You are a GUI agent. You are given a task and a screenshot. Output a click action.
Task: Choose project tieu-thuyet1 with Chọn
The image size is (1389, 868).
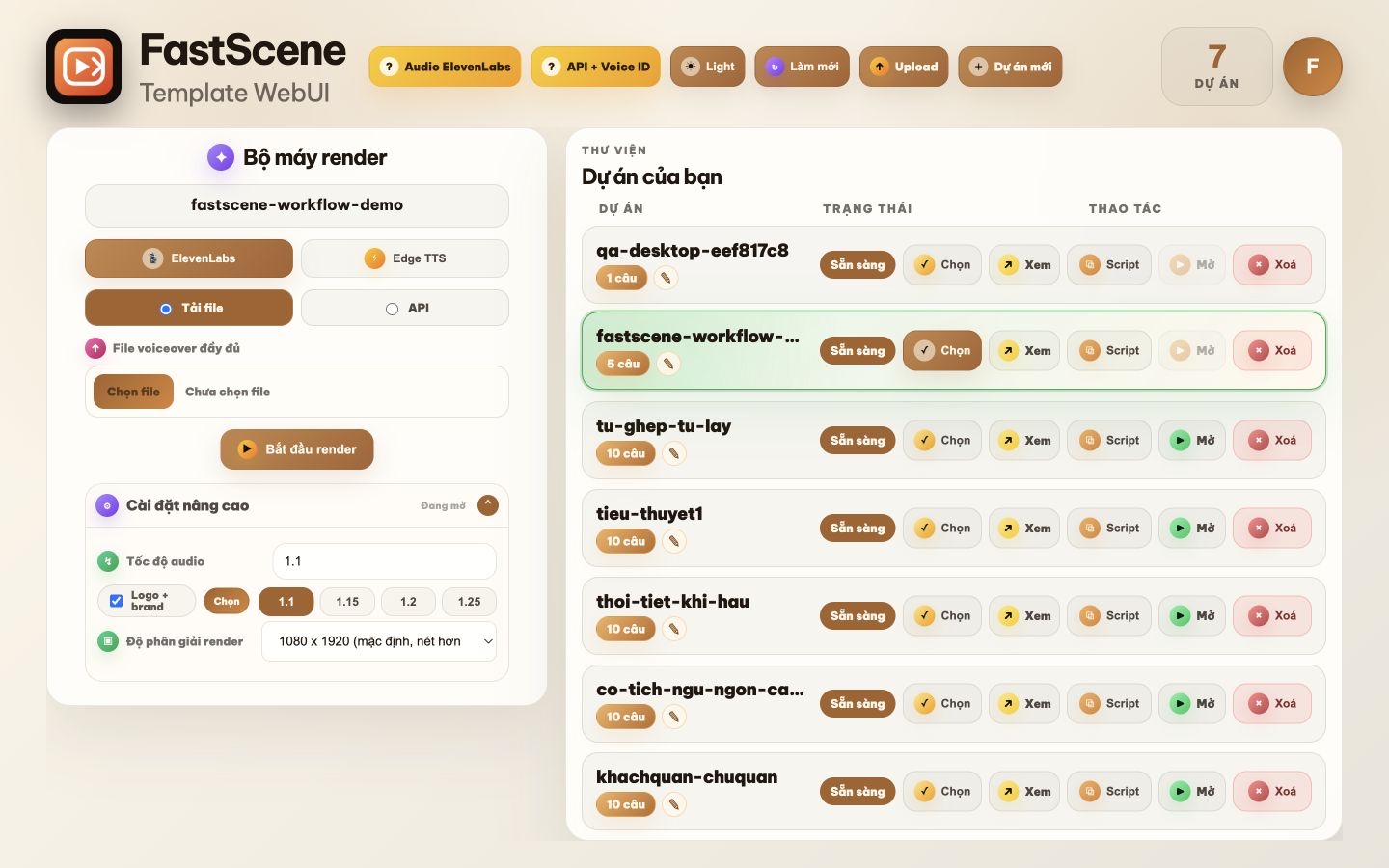[942, 529]
